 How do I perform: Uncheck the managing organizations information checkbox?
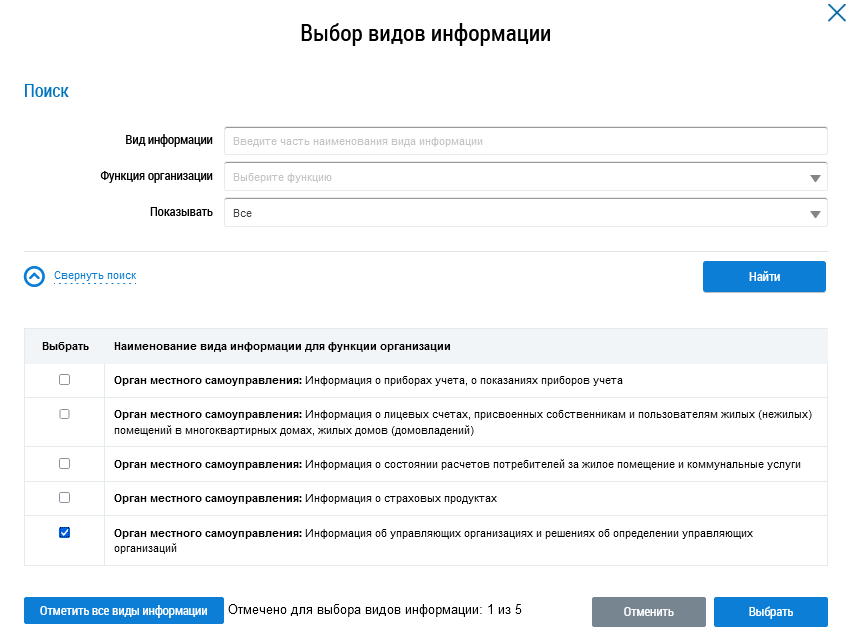tap(65, 533)
